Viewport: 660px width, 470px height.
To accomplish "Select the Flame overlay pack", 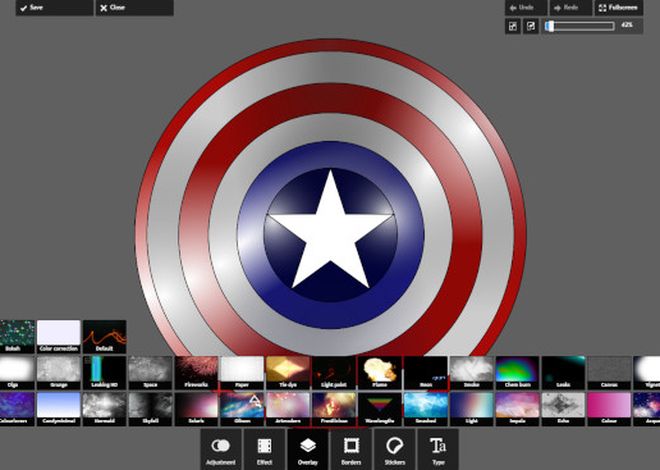I will pyautogui.click(x=380, y=372).
